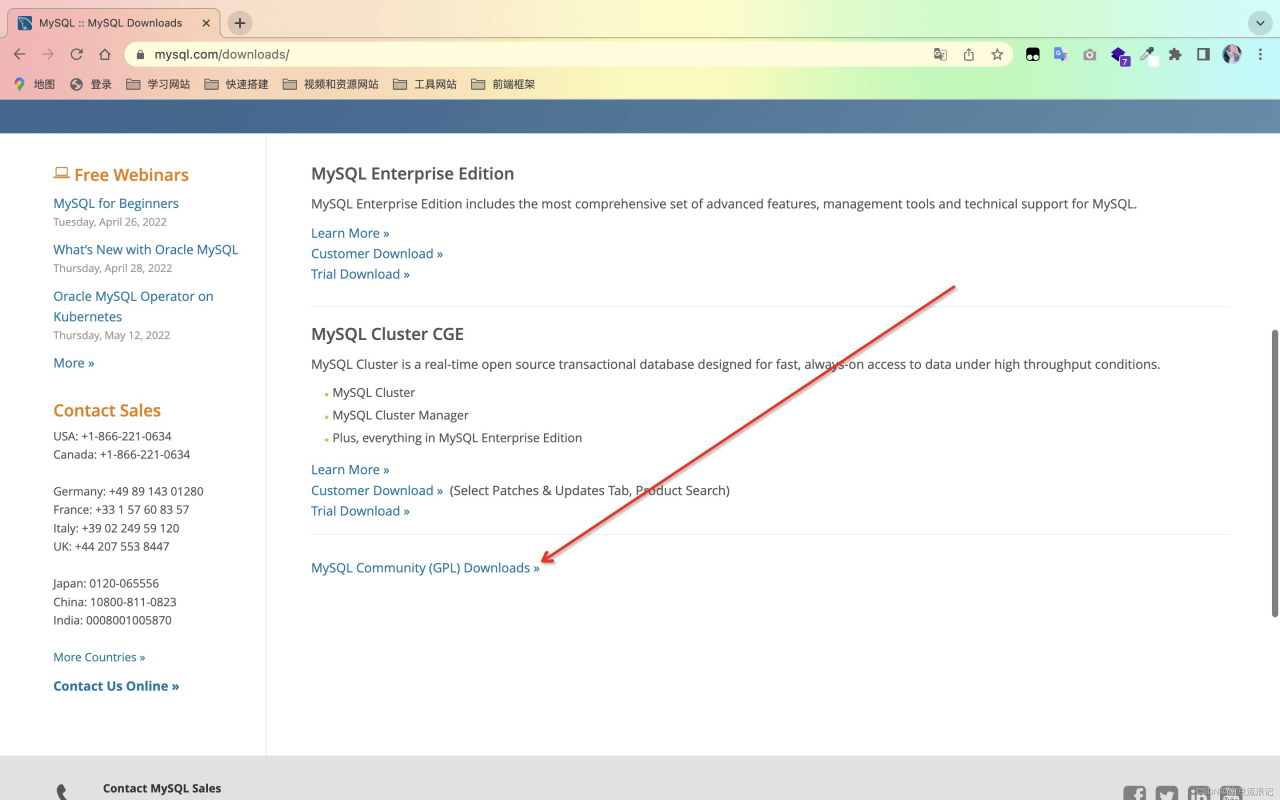Open the Tampermonkey extension icon
This screenshot has width=1280, height=800.
[x=1033, y=55]
